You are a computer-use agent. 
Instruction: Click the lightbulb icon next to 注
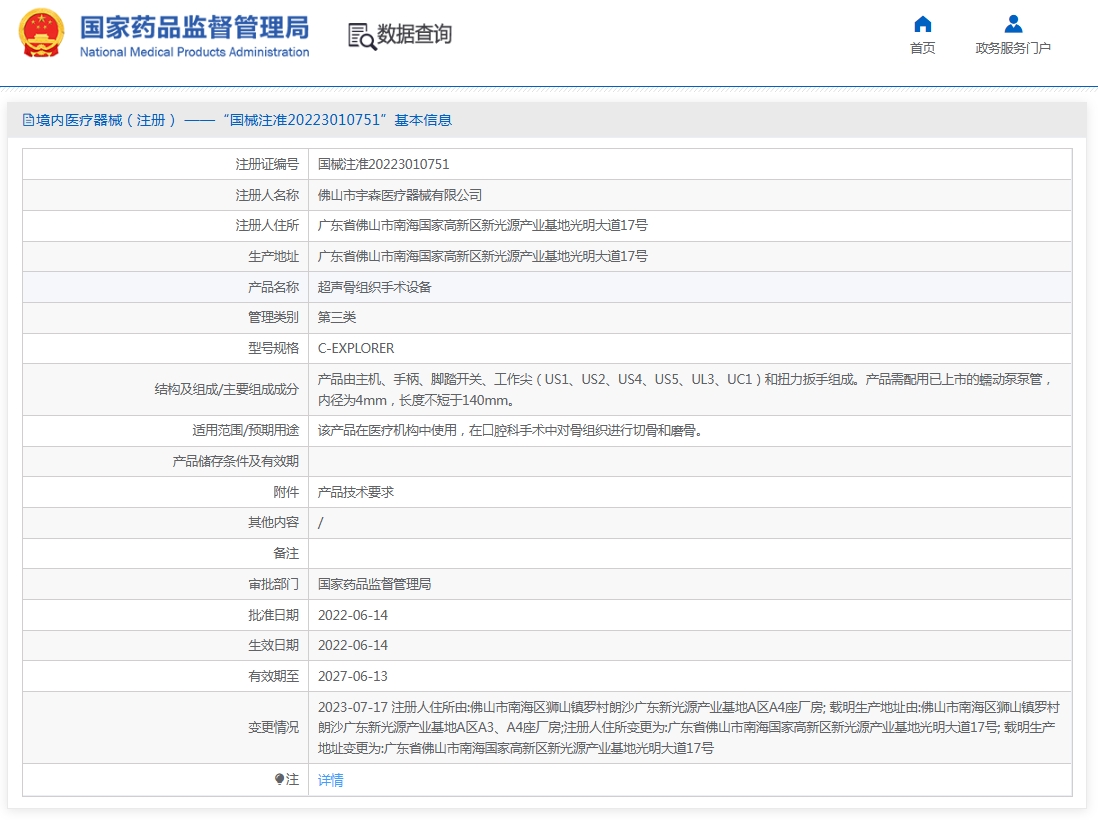click(279, 779)
